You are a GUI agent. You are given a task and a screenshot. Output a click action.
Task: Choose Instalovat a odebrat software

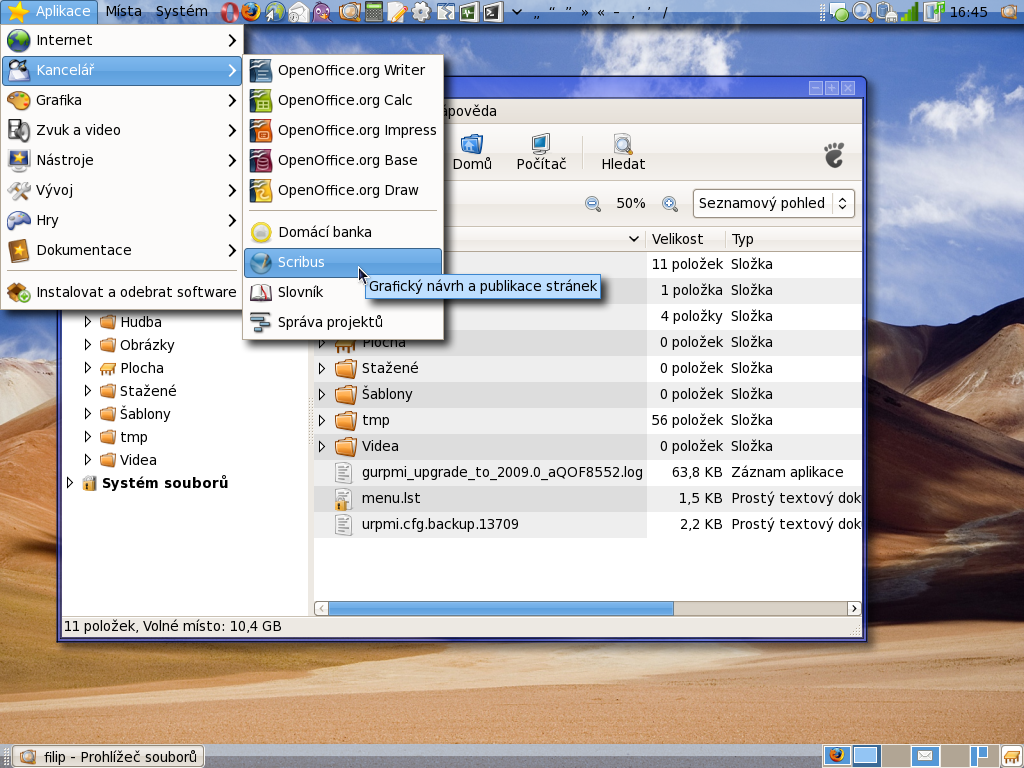point(122,293)
